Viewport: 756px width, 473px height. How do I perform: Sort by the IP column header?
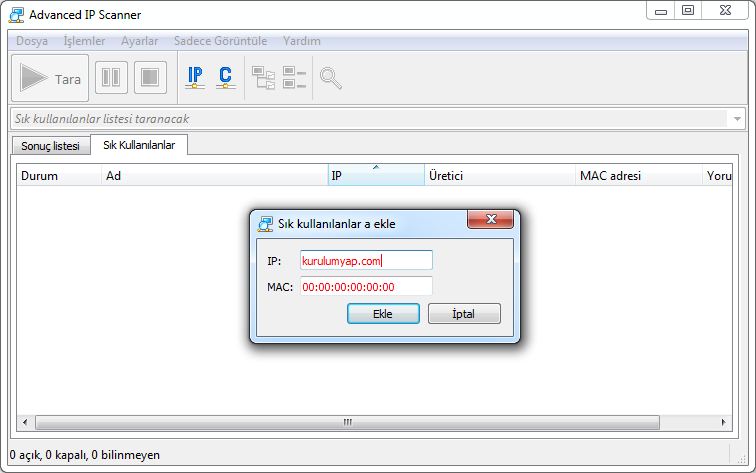pyautogui.click(x=376, y=176)
